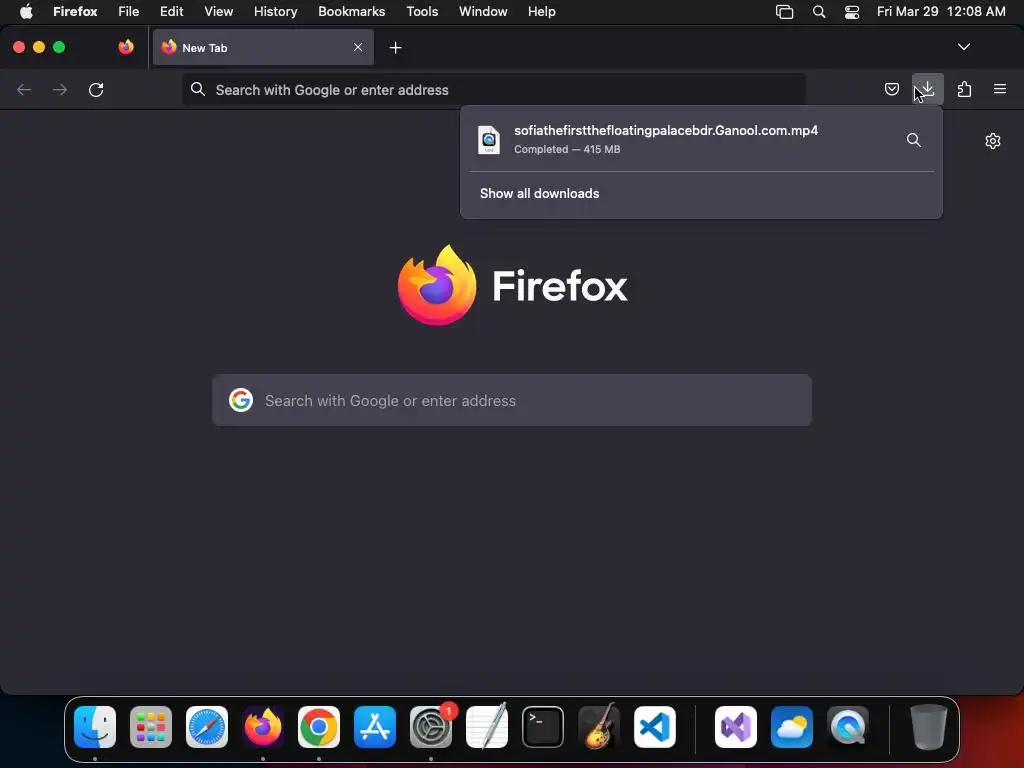The width and height of the screenshot is (1024, 768).
Task: Open the Tools menu
Action: click(422, 11)
